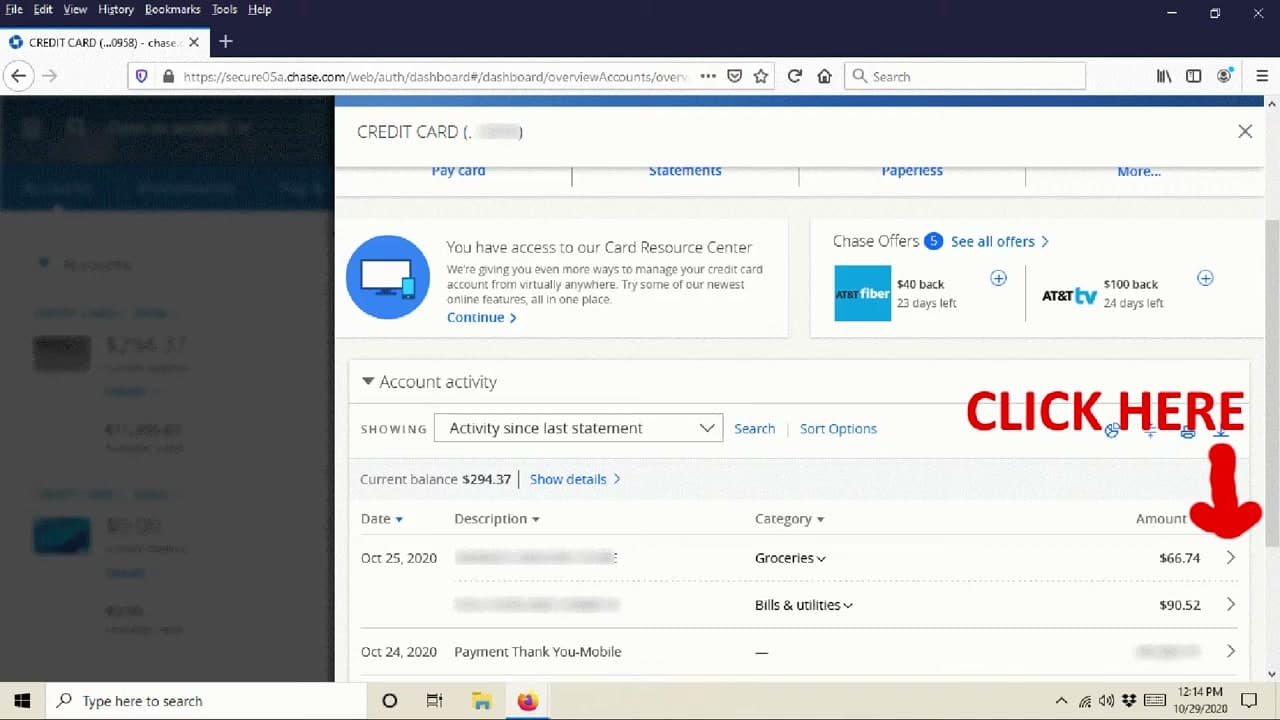Open the Bookmarks menu
Image resolution: width=1280 pixels, height=720 pixels.
173,9
